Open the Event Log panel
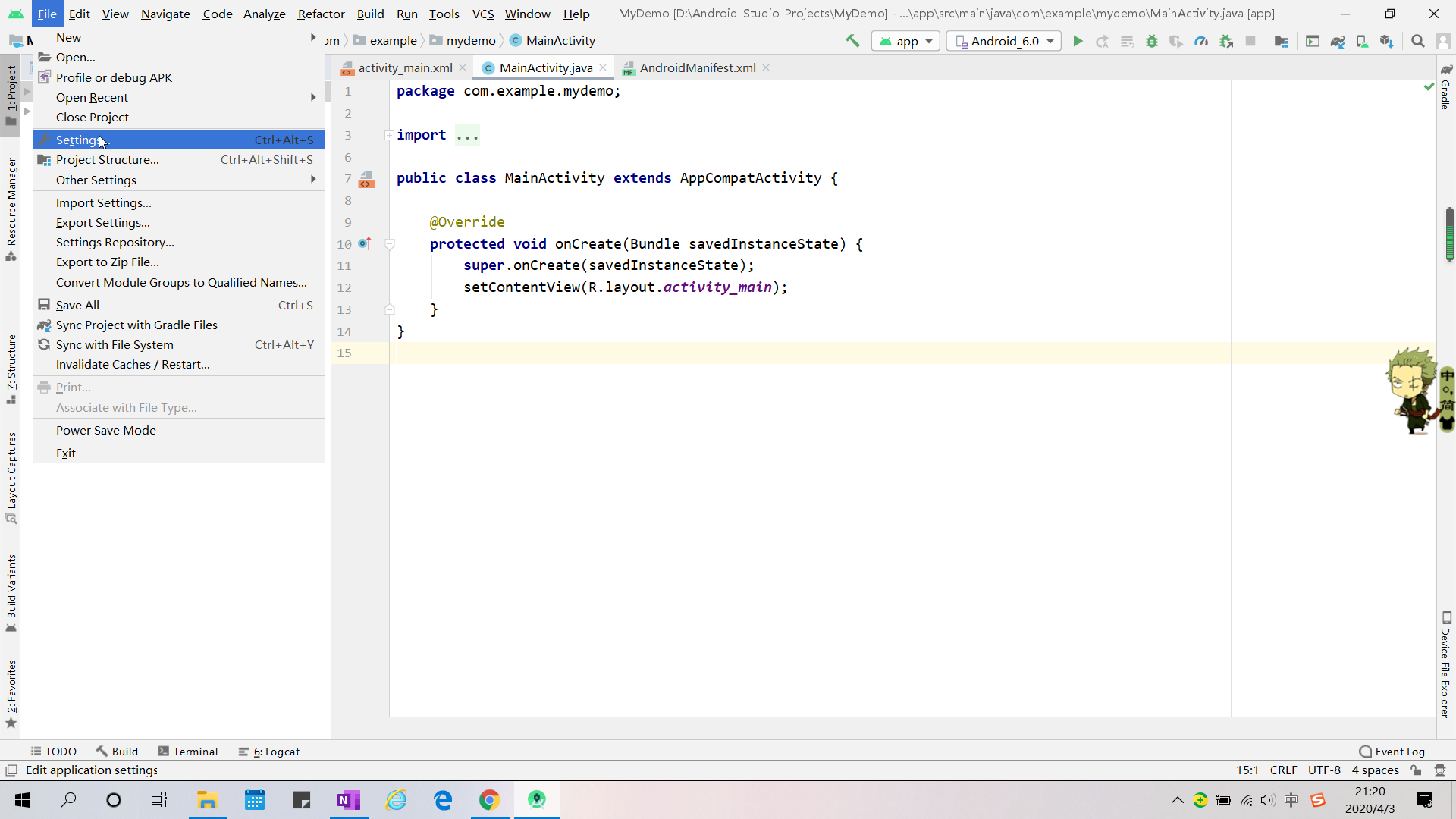Screen dimensions: 1456x819 pos(1392,752)
